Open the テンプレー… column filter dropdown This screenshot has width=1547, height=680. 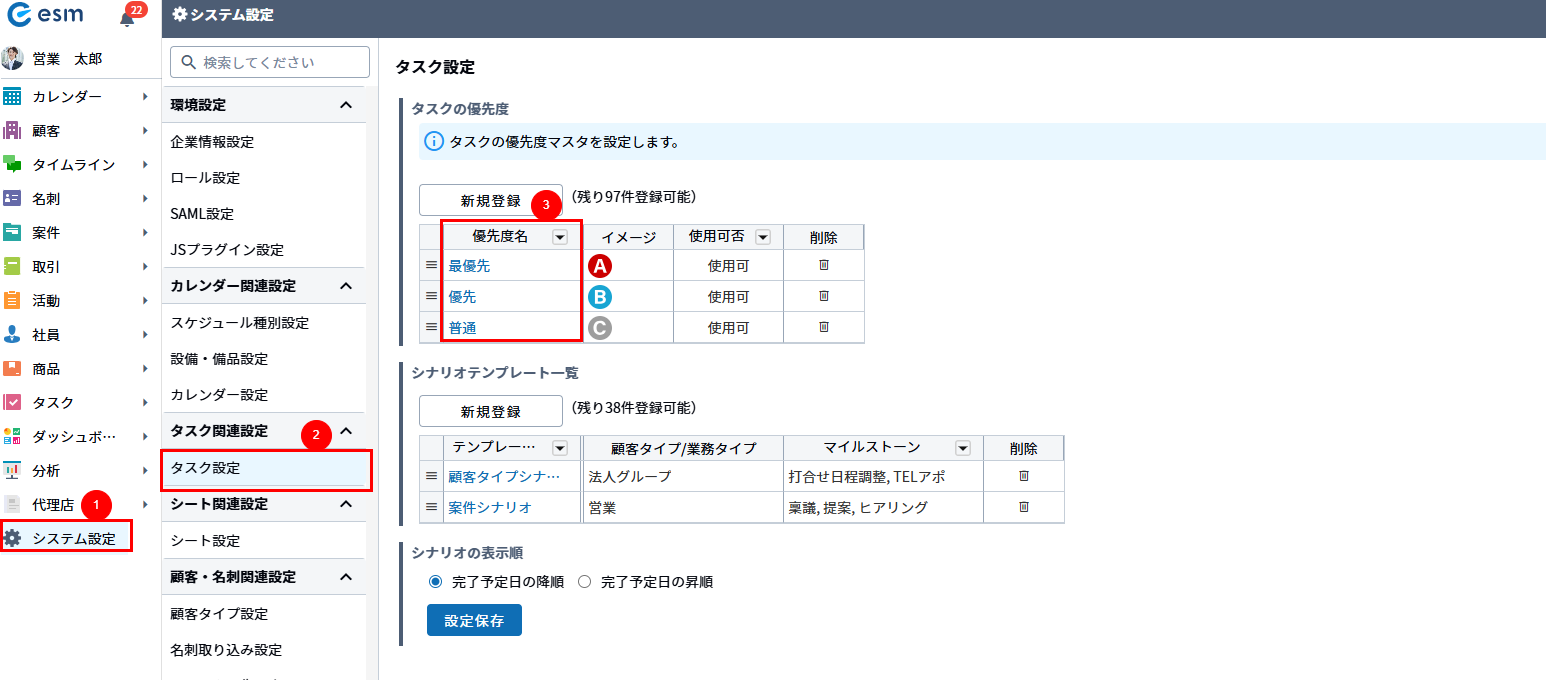[560, 448]
